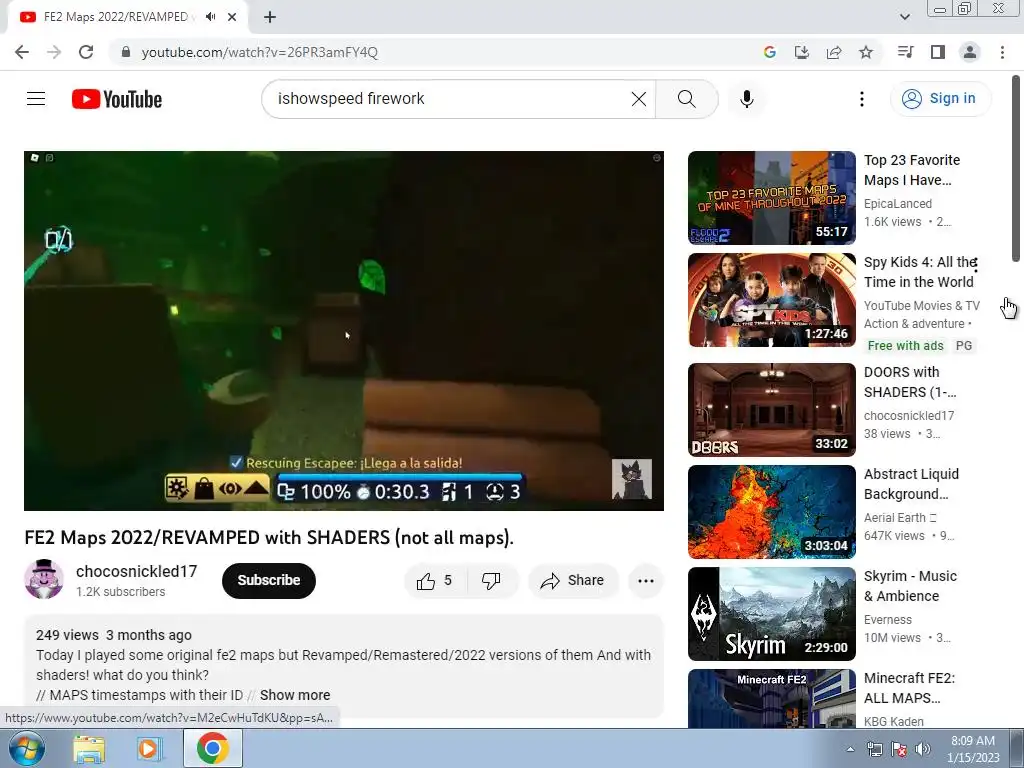Viewport: 1024px width, 768px height.
Task: Open chocosnickled17 channel avatar
Action: tap(44, 579)
